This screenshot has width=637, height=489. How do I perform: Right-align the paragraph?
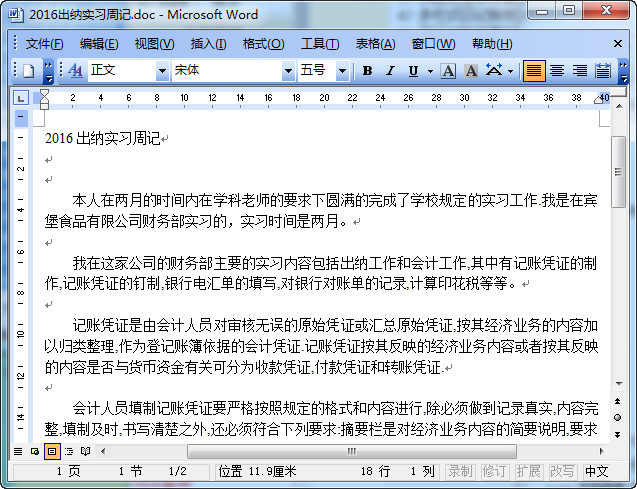pos(580,71)
